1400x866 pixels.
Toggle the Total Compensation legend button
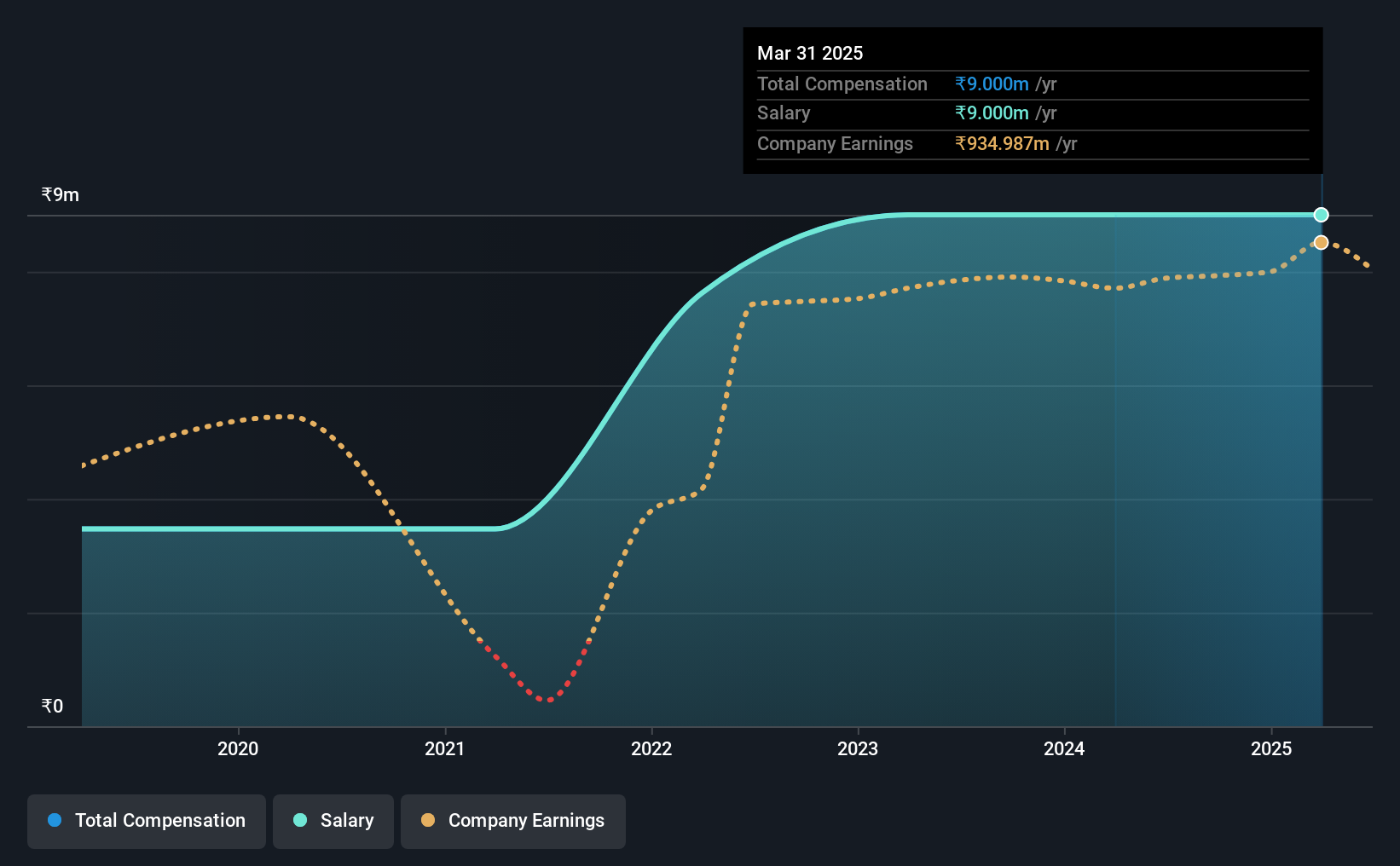pyautogui.click(x=147, y=821)
